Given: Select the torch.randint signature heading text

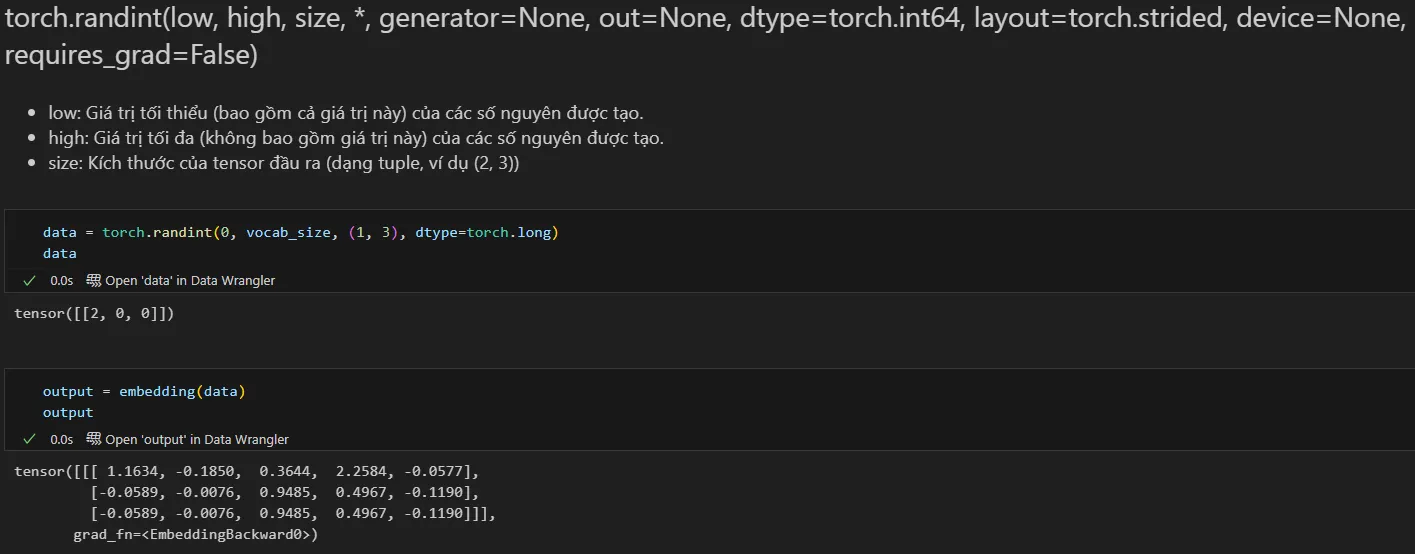Looking at the screenshot, I should pyautogui.click(x=704, y=36).
